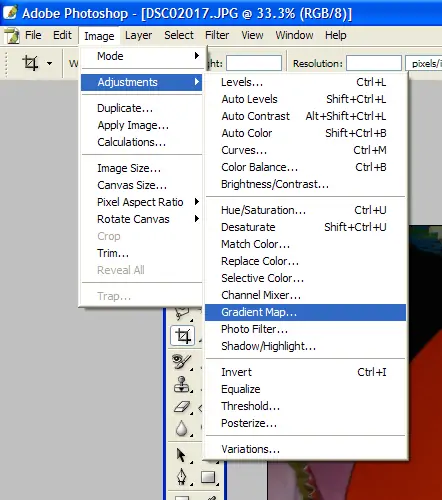
Task: Open Match Color... adjustment
Action: (x=305, y=244)
